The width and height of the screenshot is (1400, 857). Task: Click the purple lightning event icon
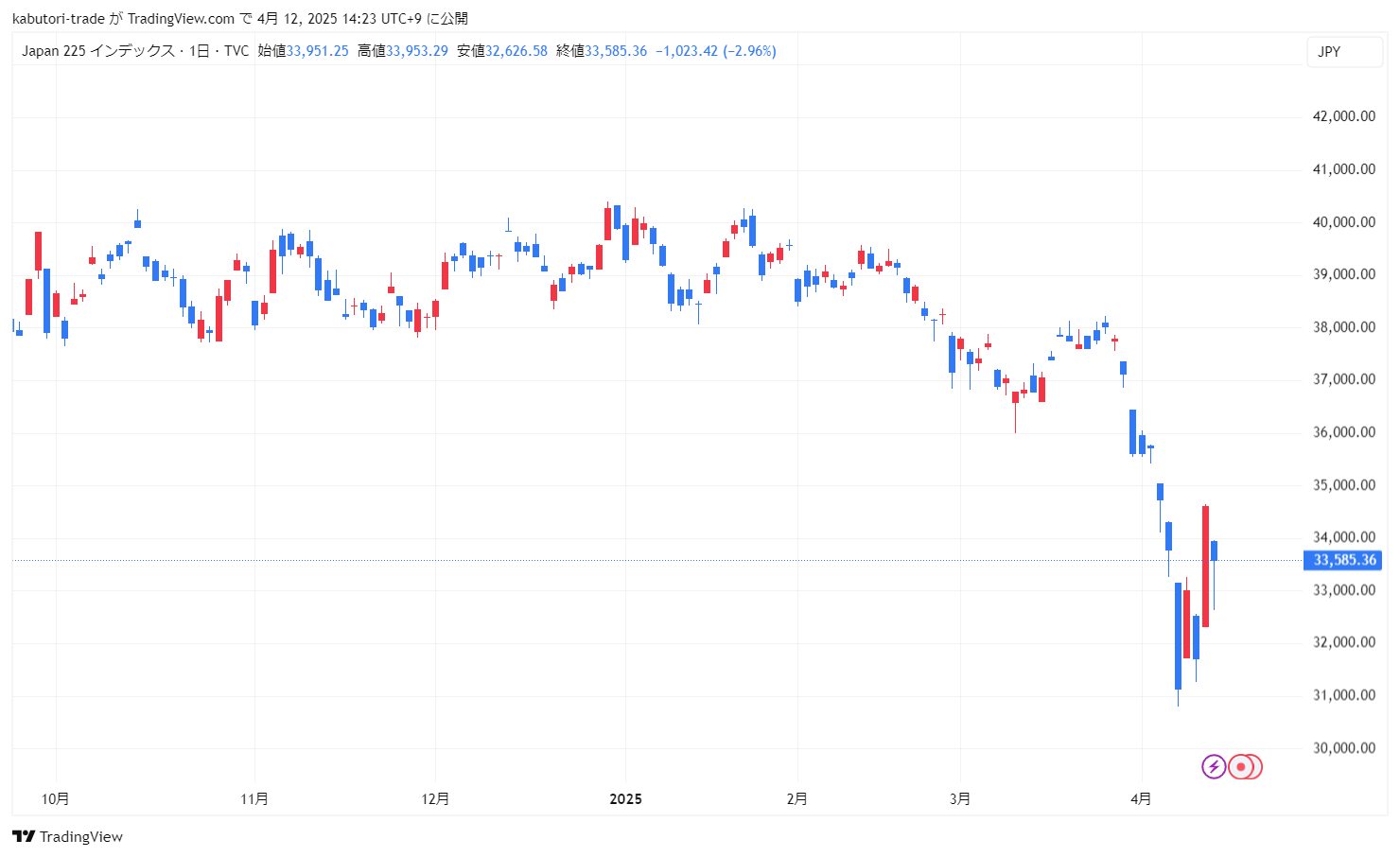(1214, 766)
